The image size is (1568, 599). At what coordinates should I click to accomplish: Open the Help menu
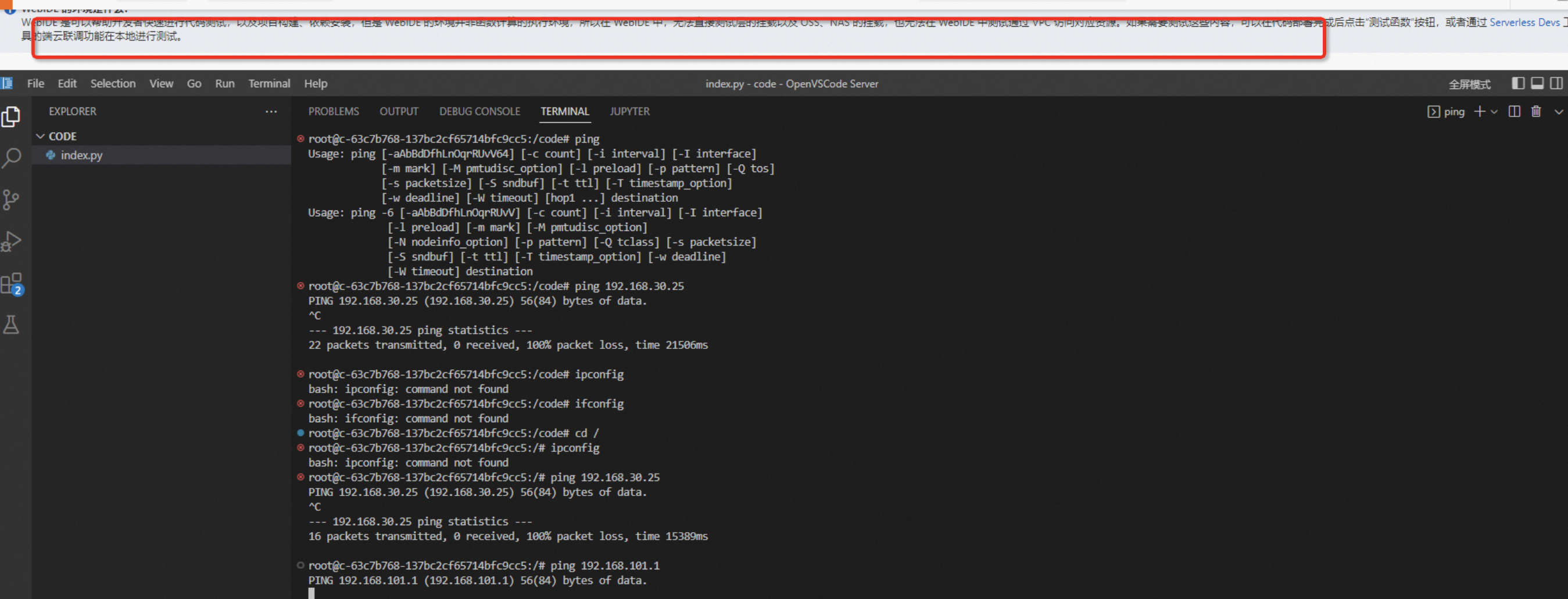coord(316,84)
